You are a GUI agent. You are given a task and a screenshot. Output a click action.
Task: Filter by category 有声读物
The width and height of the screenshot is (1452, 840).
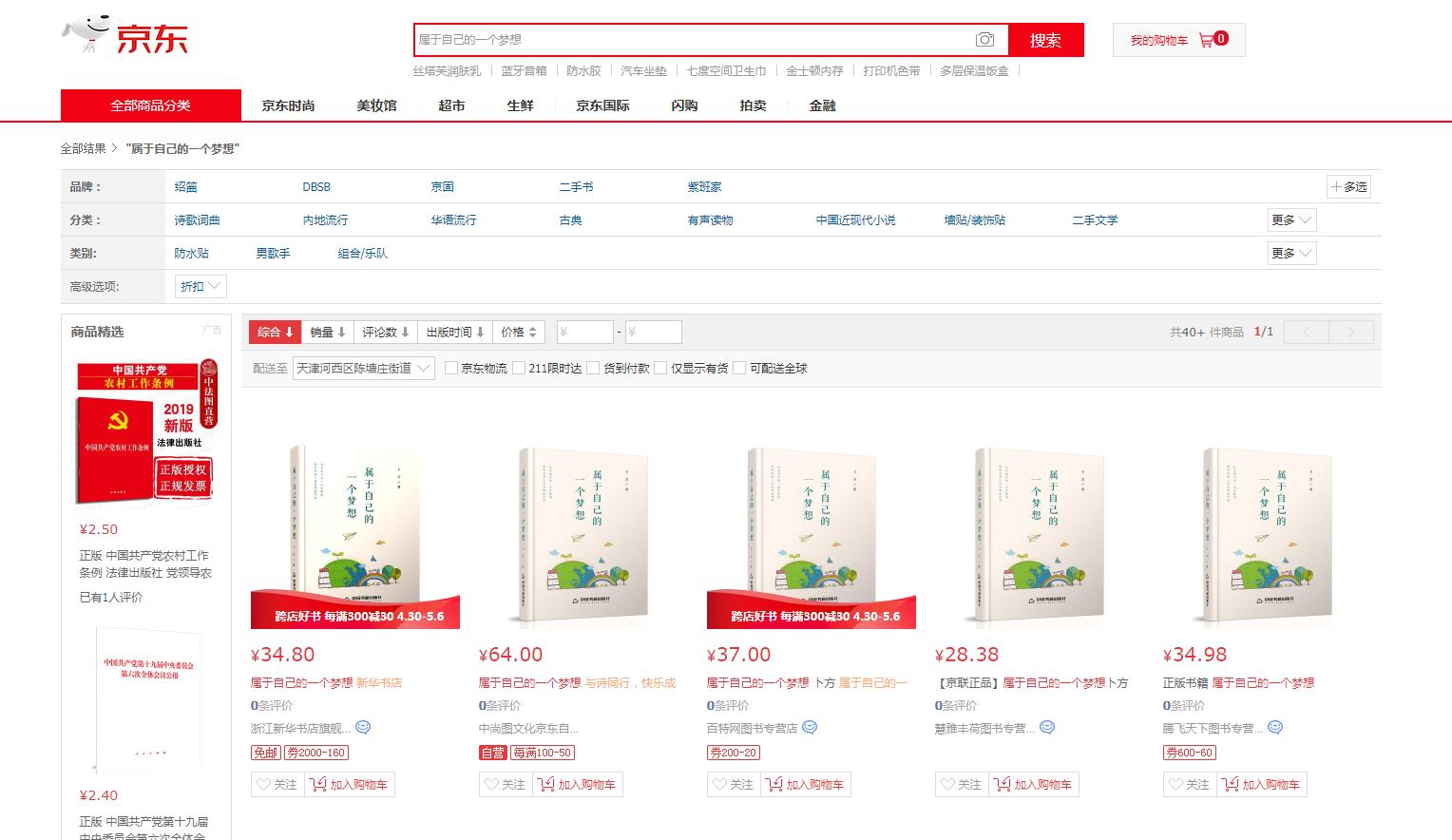710,220
